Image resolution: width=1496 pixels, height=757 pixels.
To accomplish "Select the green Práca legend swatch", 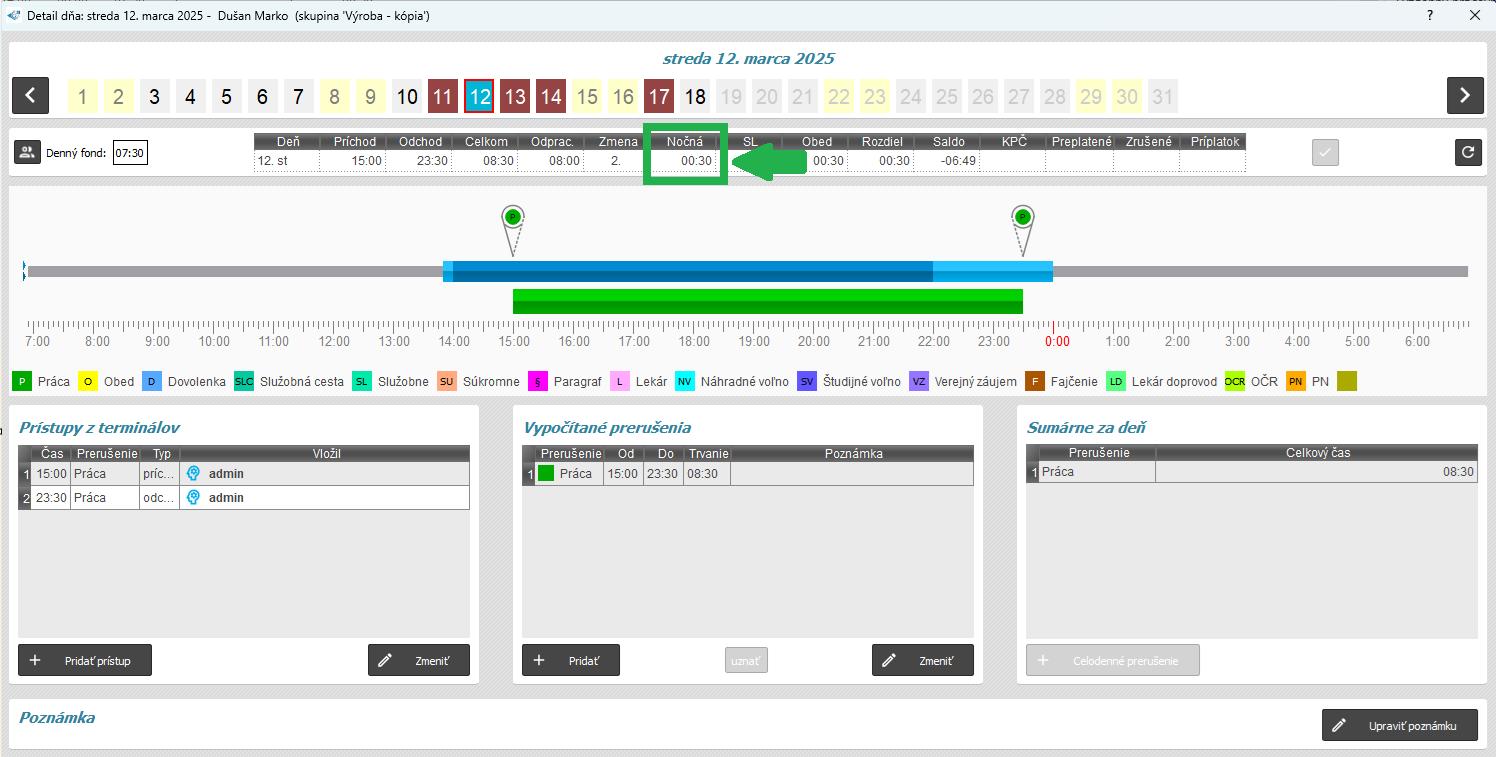I will tap(22, 381).
